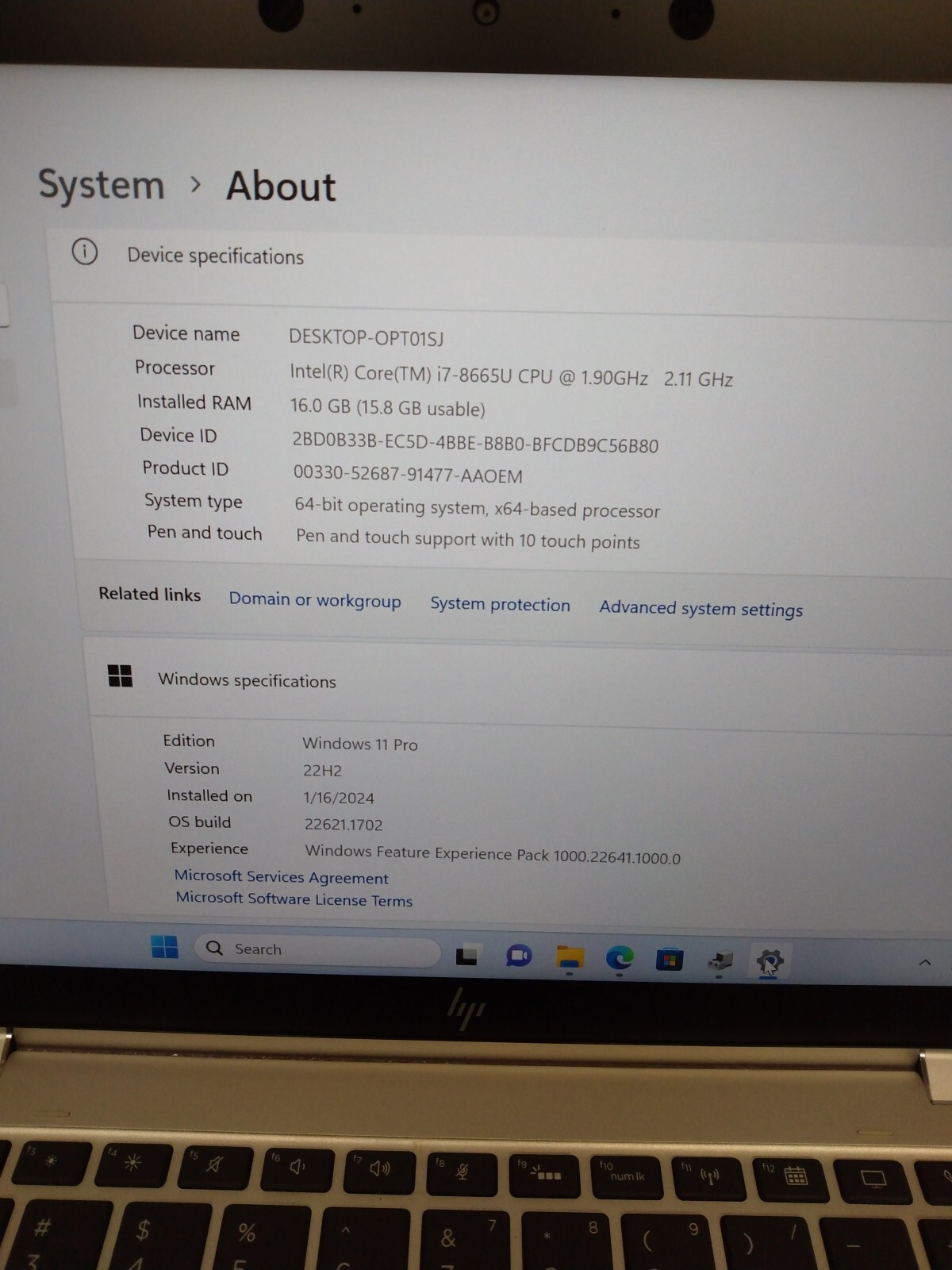This screenshot has width=952, height=1270.
Task: Click the Windows logo beside Windows specifications
Action: [x=120, y=676]
